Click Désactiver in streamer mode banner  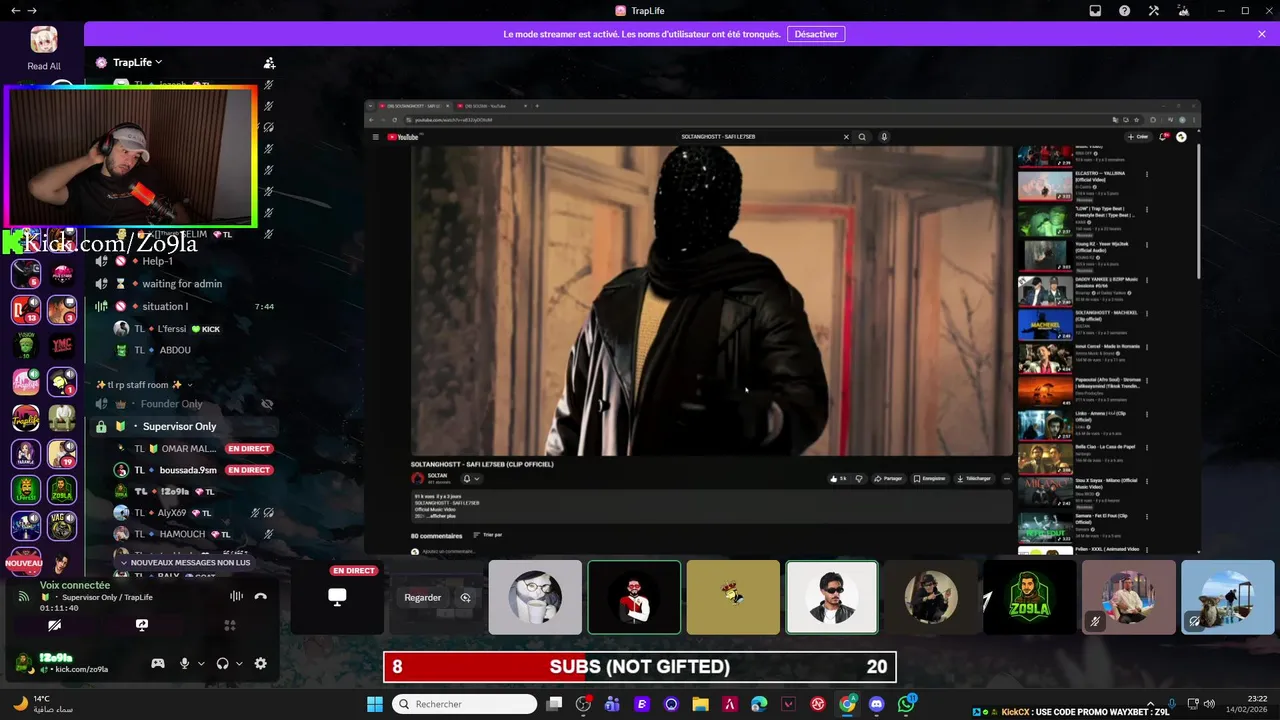click(x=816, y=34)
